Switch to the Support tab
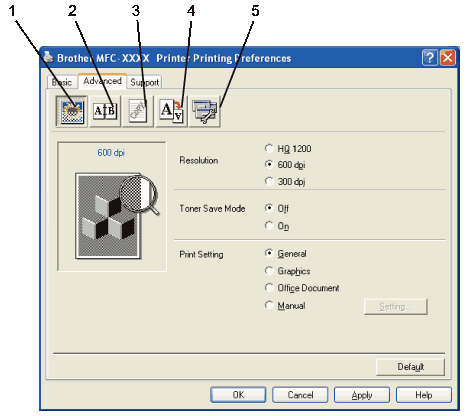 [x=145, y=82]
